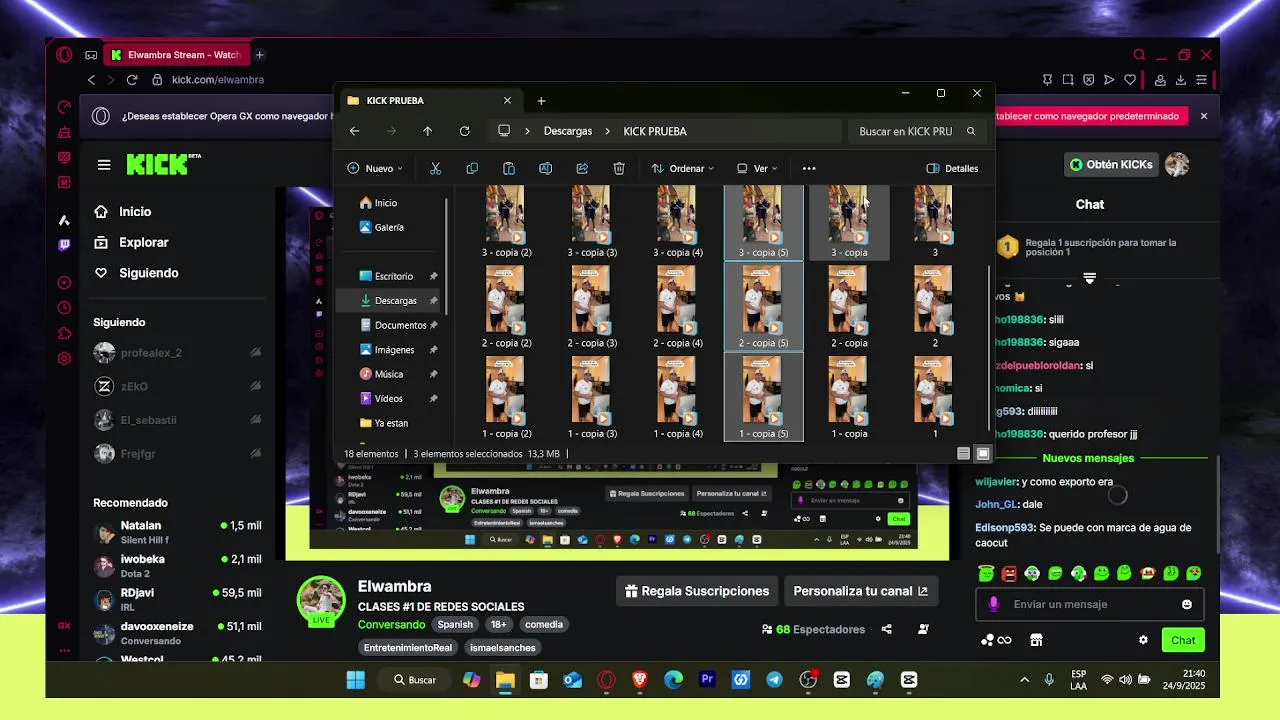1280x720 pixels.
Task: Open emoji picker in chat message box
Action: coord(1187,604)
